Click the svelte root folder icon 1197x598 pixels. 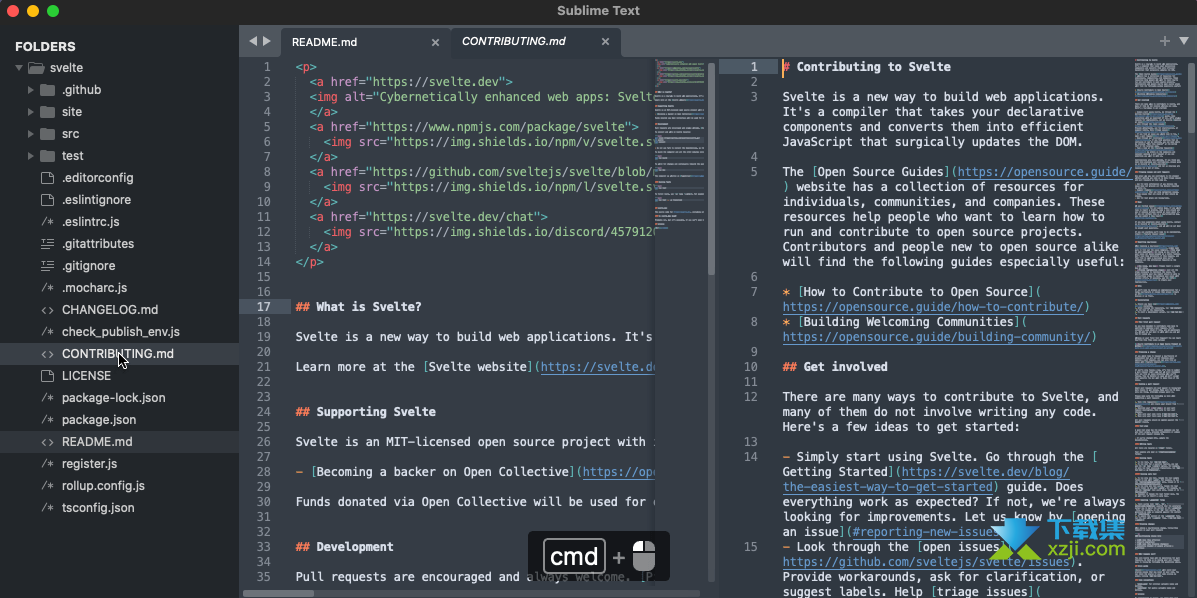tap(36, 68)
